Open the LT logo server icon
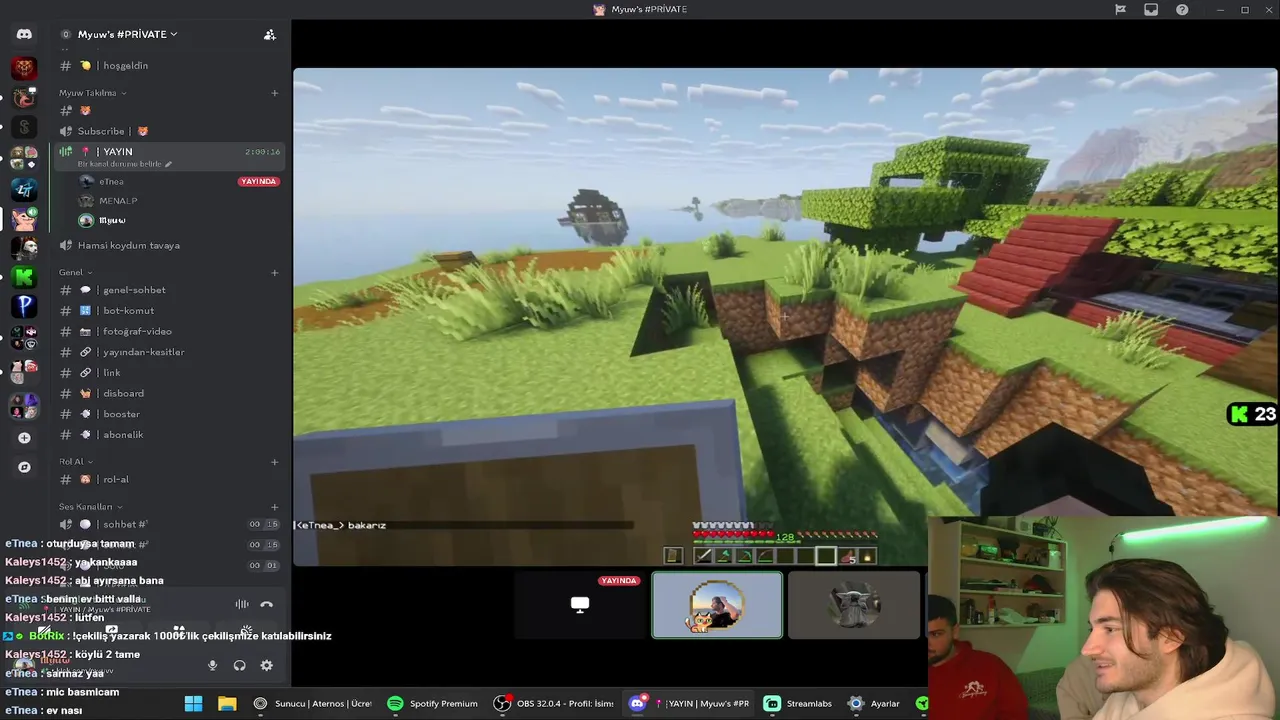This screenshot has height=720, width=1280. (x=24, y=188)
